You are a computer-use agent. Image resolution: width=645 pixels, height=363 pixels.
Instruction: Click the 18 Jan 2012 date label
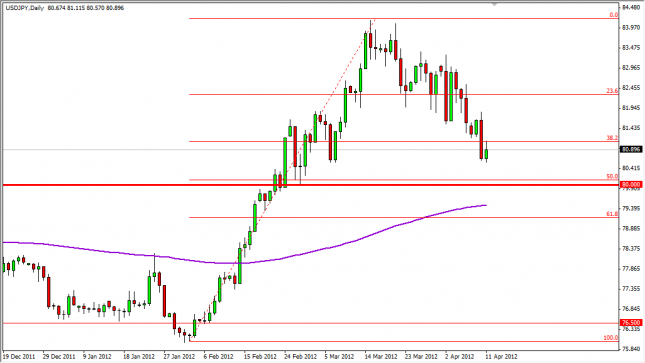coord(139,356)
